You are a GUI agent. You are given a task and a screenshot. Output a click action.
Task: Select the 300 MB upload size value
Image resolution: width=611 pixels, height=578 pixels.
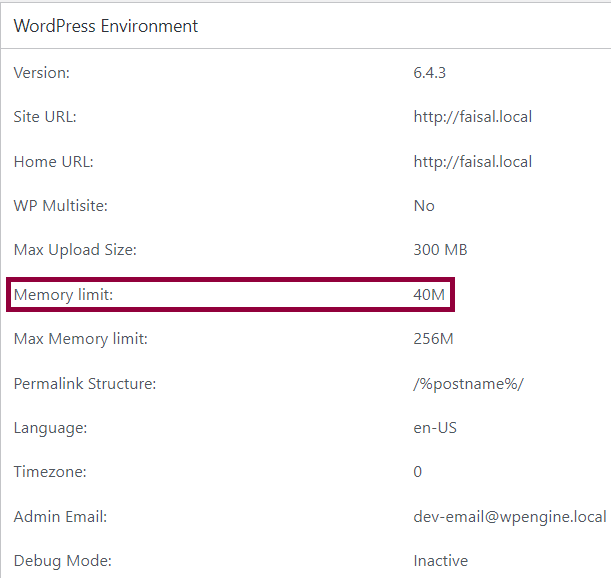(440, 250)
